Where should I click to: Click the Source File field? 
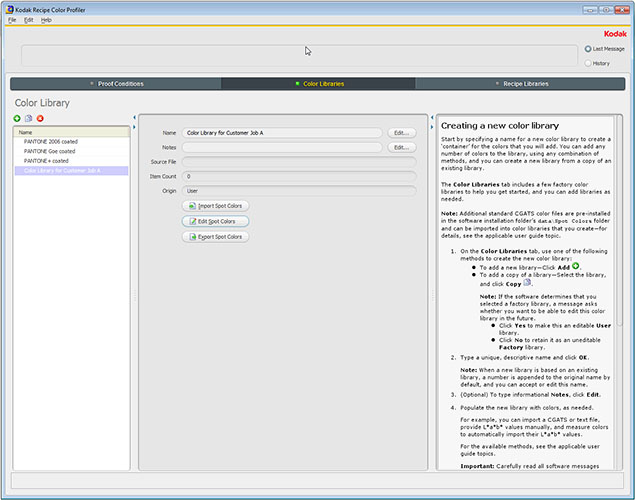click(299, 162)
